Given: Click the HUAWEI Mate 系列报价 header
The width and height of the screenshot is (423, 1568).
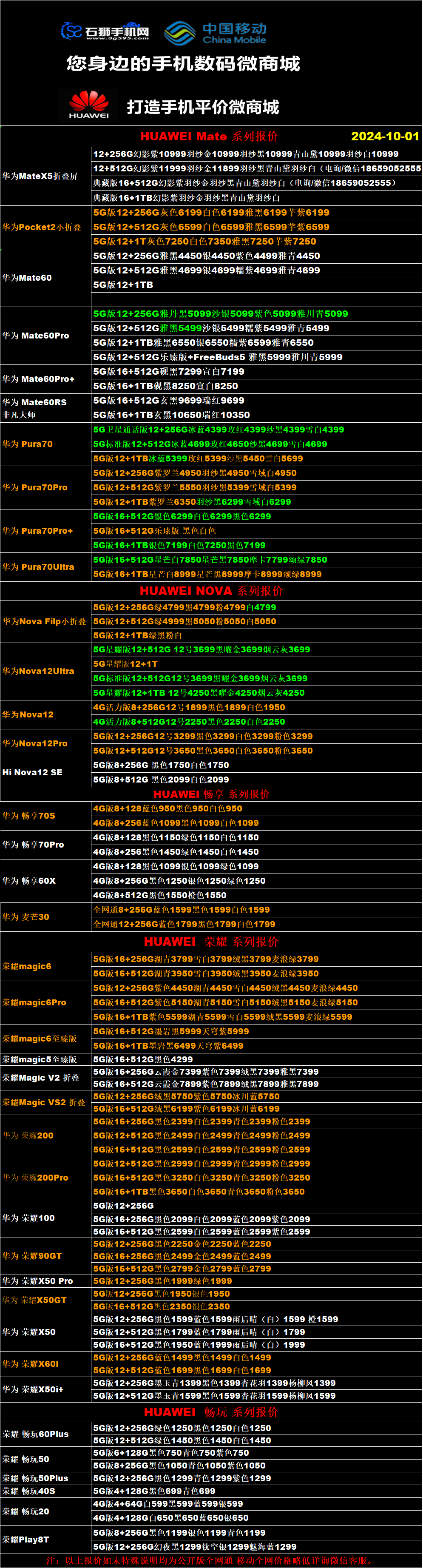Looking at the screenshot, I should 209,137.
